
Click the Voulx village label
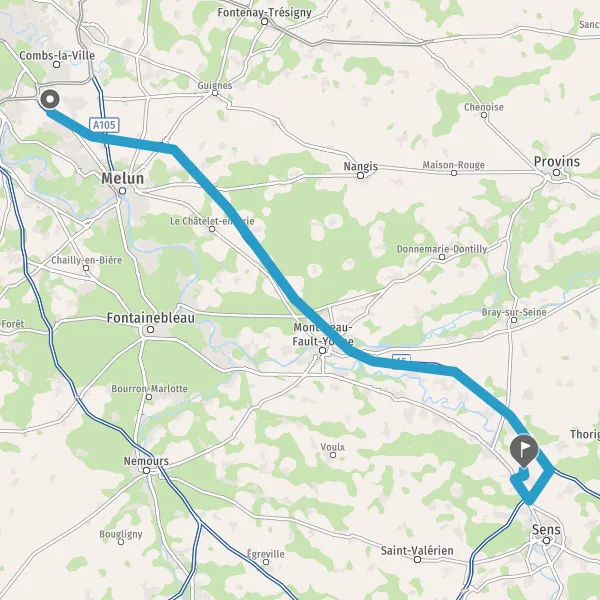[x=333, y=447]
